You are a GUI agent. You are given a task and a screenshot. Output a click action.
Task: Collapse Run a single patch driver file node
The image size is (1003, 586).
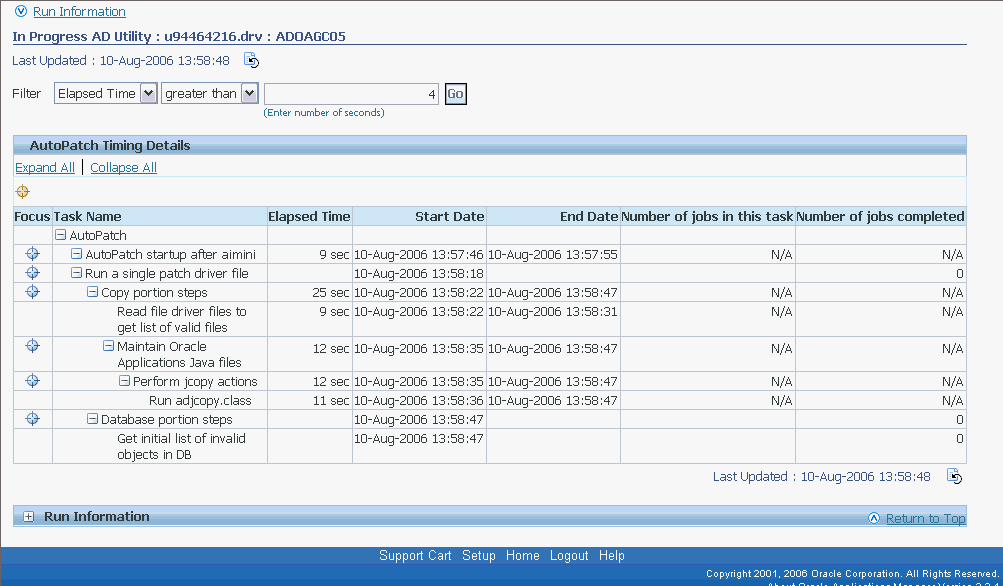pos(76,273)
